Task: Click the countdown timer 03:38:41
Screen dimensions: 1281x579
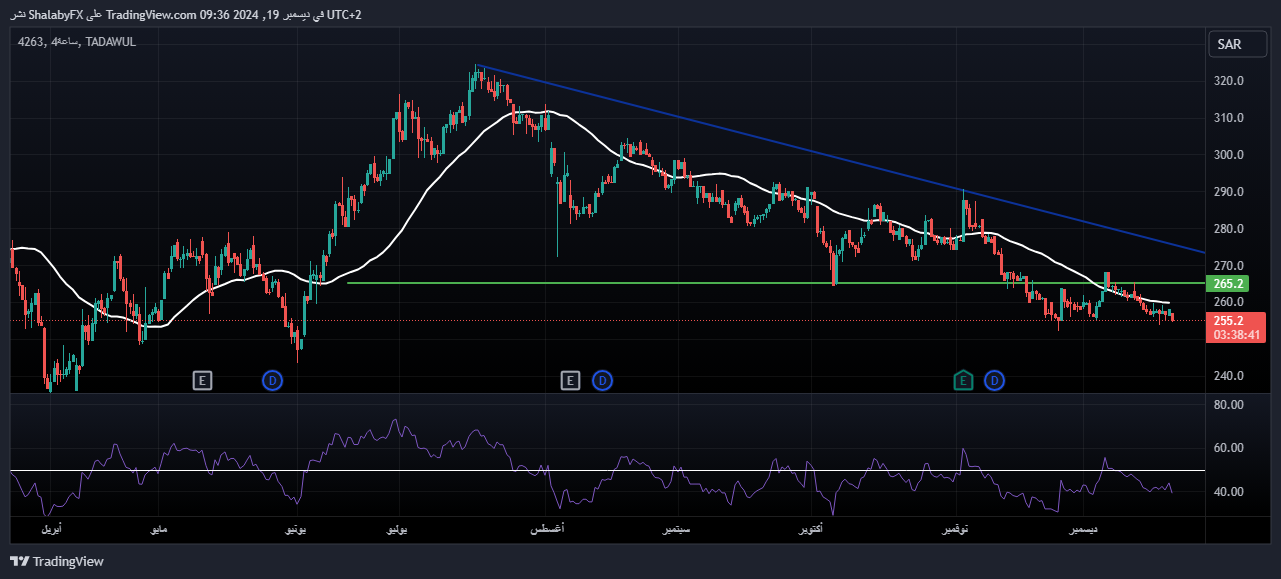Action: [1237, 336]
